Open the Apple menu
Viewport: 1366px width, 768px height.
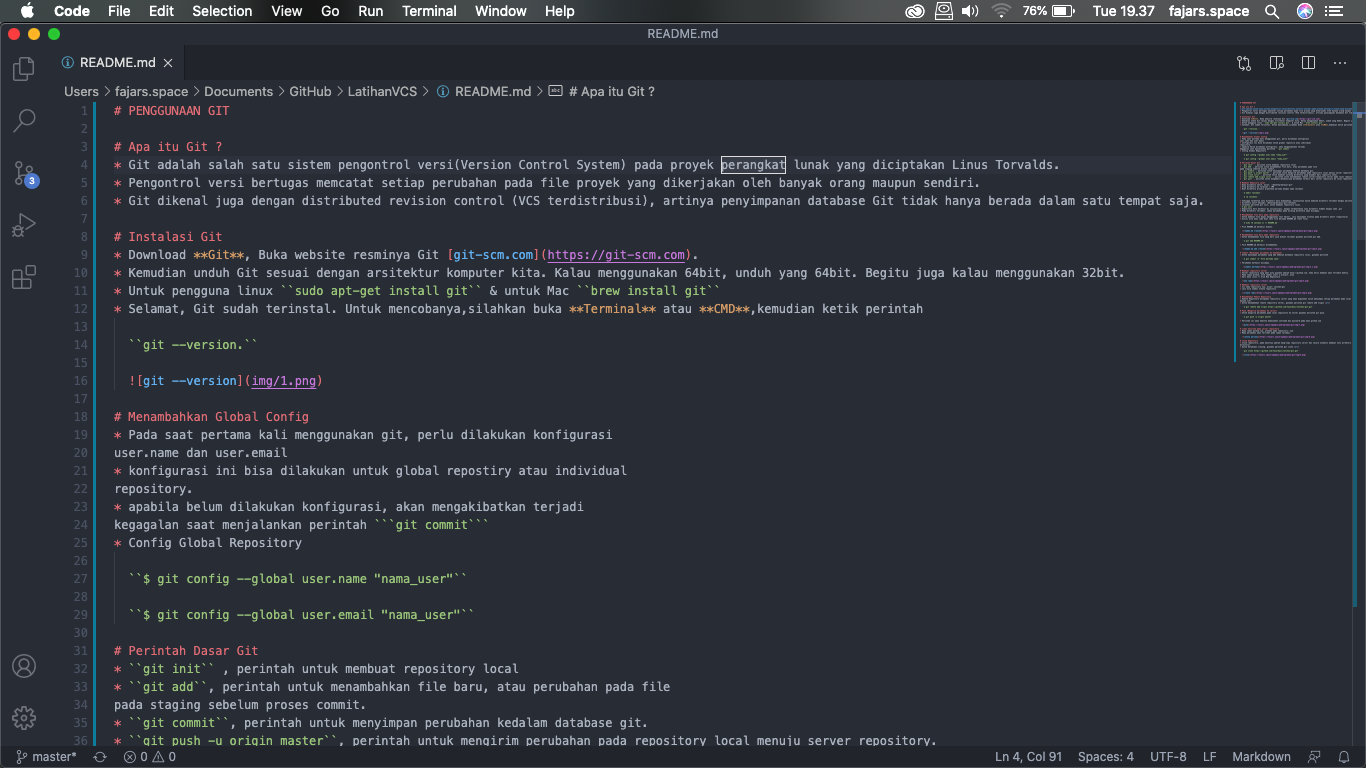point(26,11)
